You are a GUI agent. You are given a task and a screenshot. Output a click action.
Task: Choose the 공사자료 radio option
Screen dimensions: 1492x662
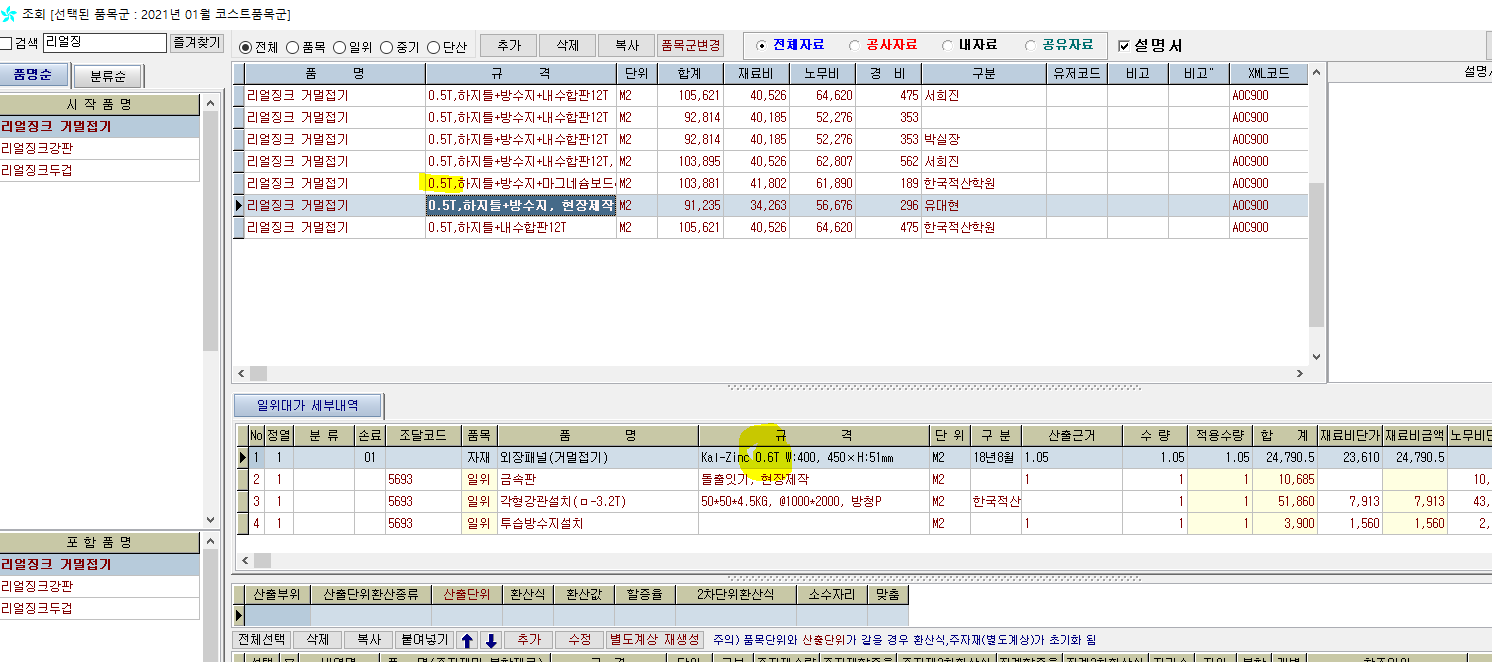[x=854, y=45]
